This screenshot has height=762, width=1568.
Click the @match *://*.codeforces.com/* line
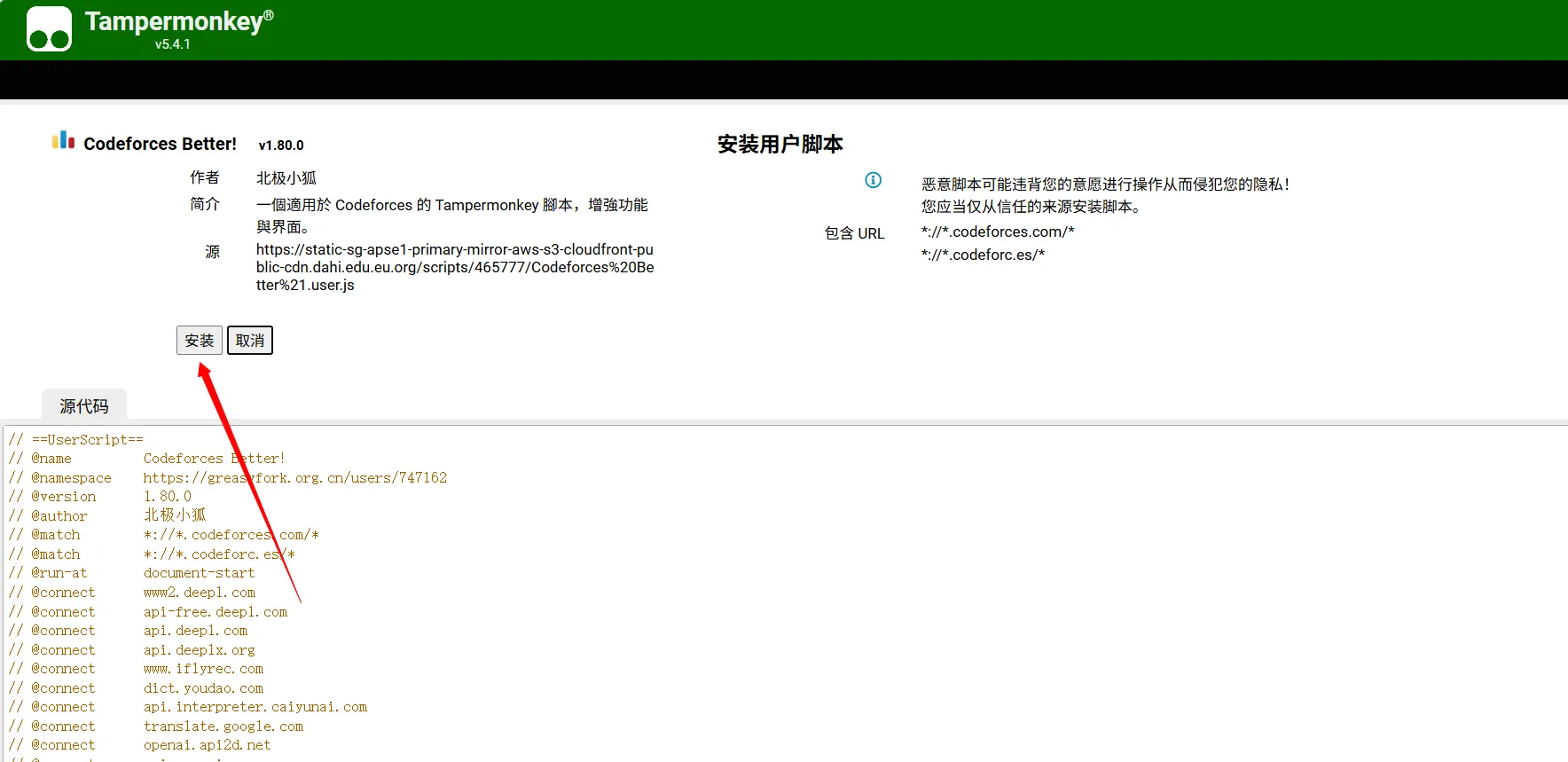point(164,535)
